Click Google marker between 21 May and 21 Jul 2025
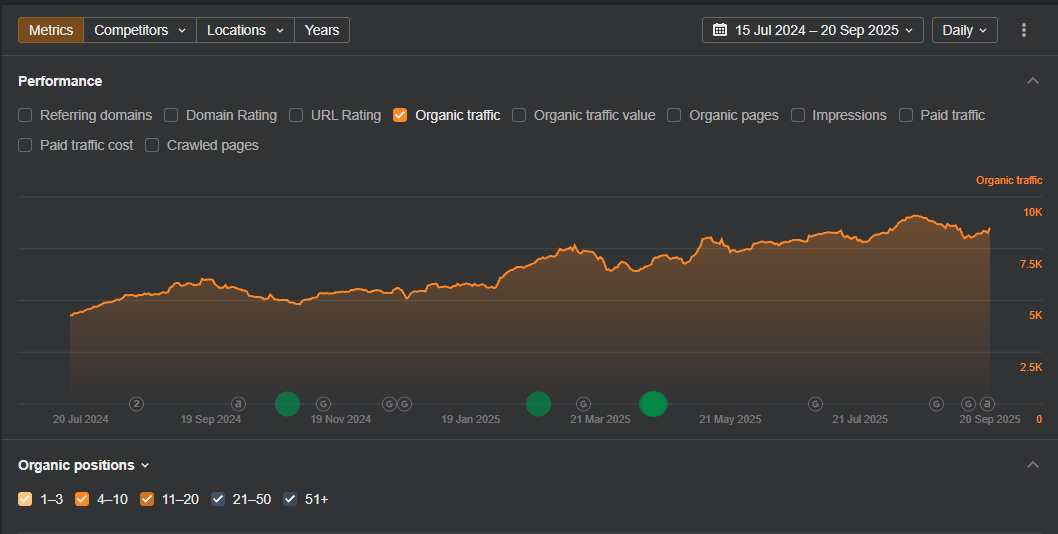Screen dimensions: 1058x534 (x=815, y=404)
